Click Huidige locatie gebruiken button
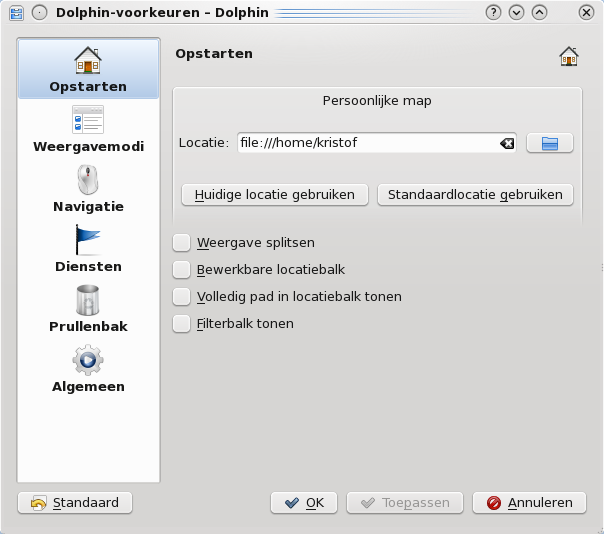This screenshot has width=604, height=534. pyautogui.click(x=275, y=194)
